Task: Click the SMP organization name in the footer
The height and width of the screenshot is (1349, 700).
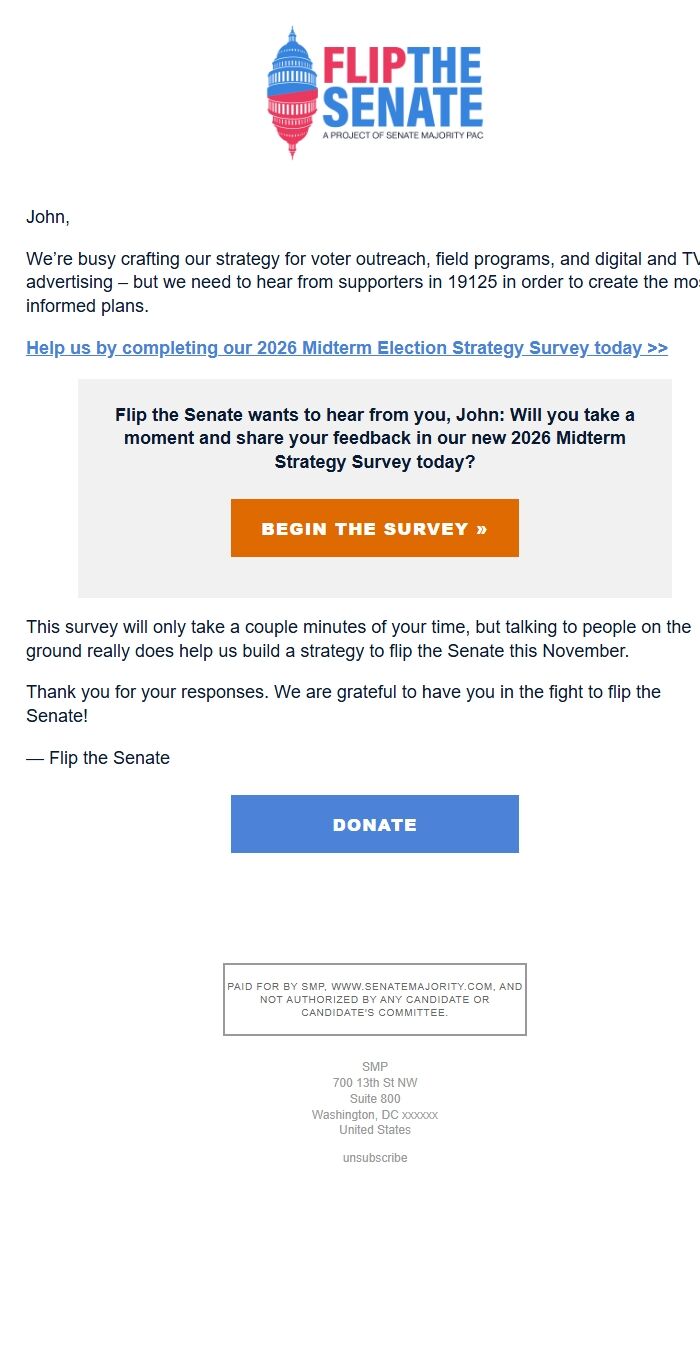Action: click(374, 1066)
